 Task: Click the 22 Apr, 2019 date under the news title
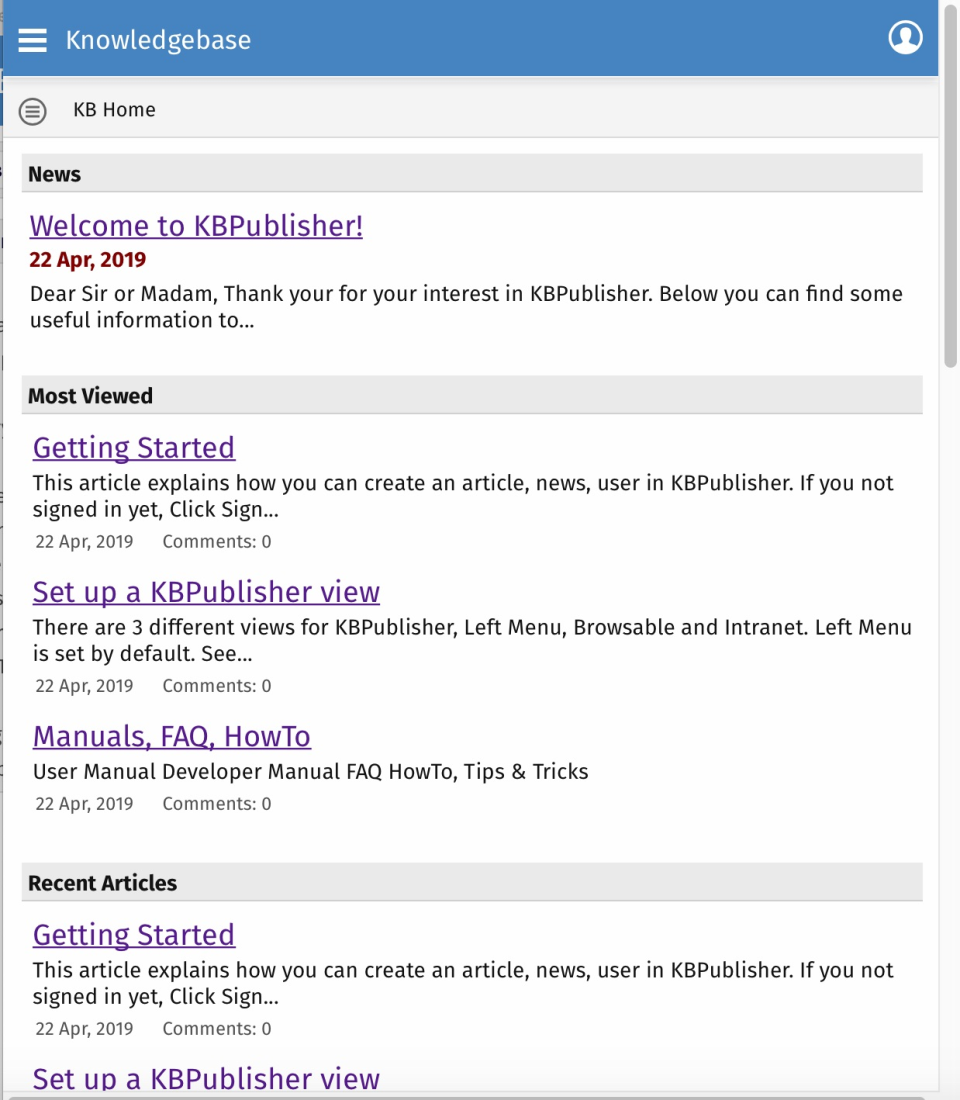click(x=88, y=259)
